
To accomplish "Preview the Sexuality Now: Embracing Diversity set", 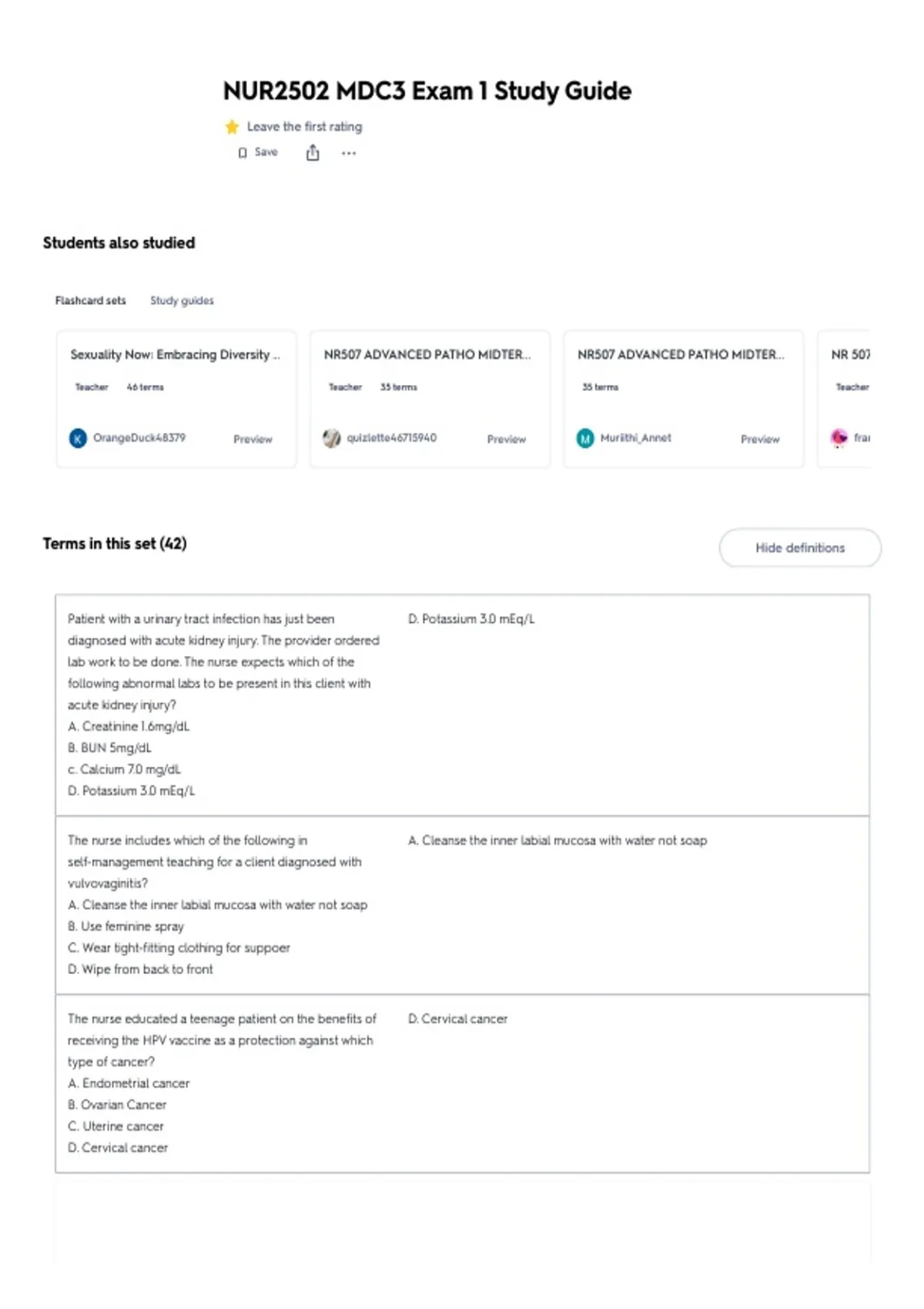I will tap(253, 439).
